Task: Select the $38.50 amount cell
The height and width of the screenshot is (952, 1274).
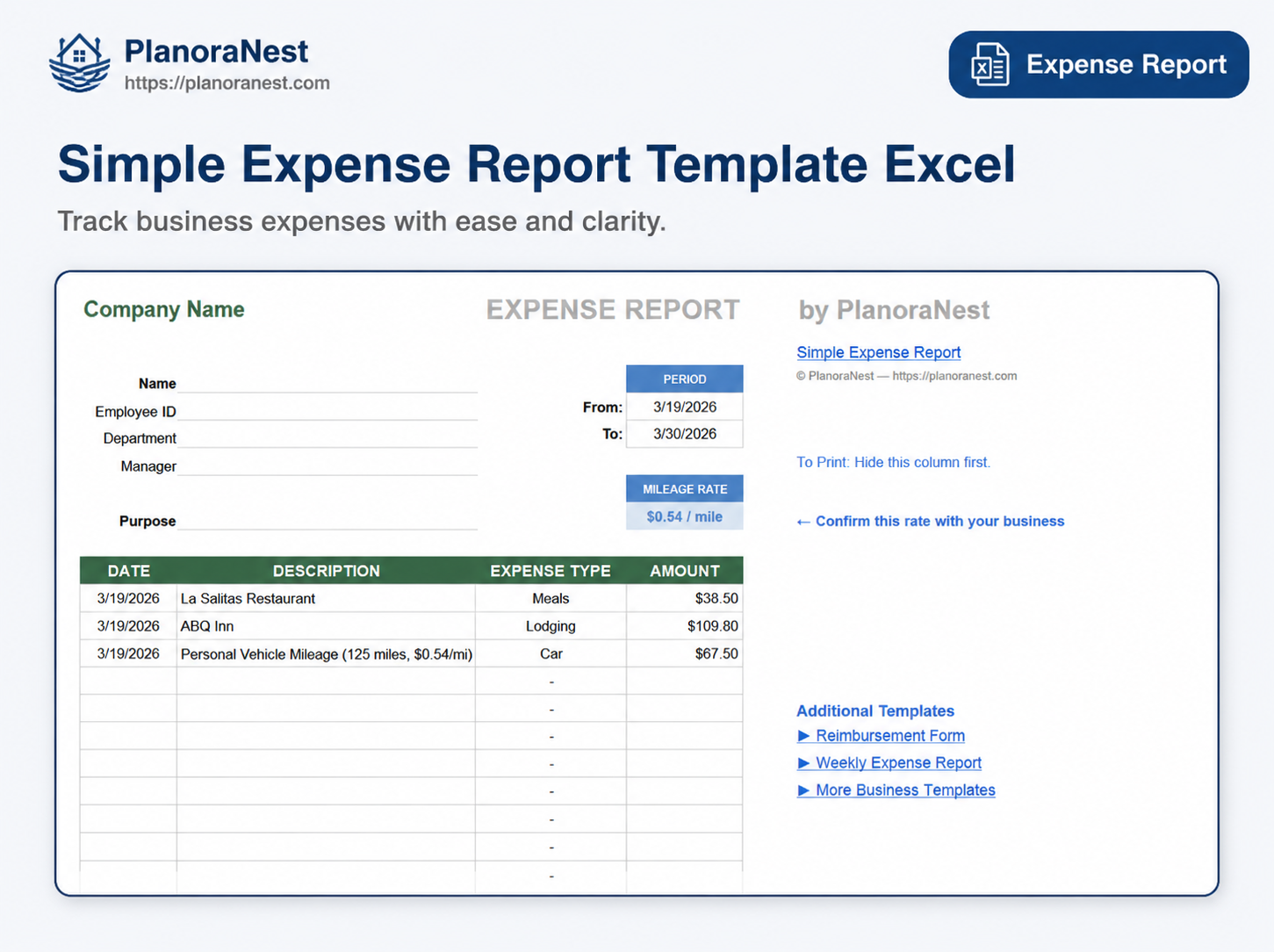Action: (685, 598)
